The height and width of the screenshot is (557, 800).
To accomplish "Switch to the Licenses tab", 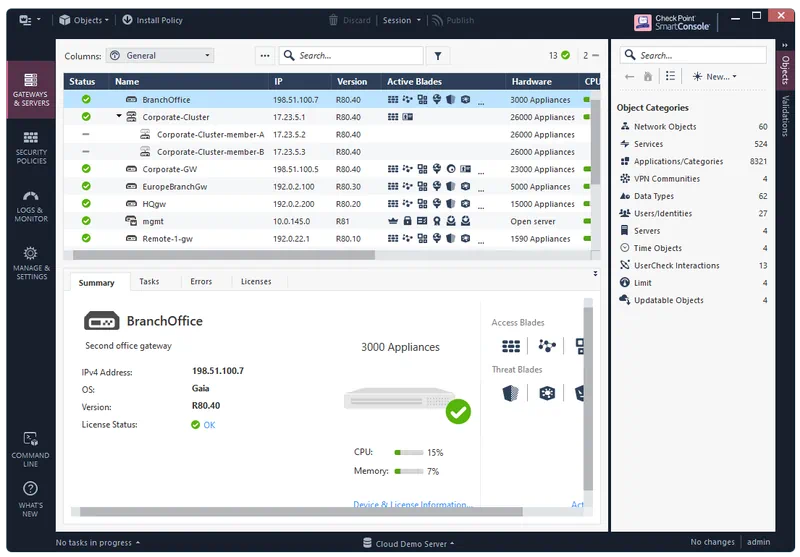I will pyautogui.click(x=256, y=282).
